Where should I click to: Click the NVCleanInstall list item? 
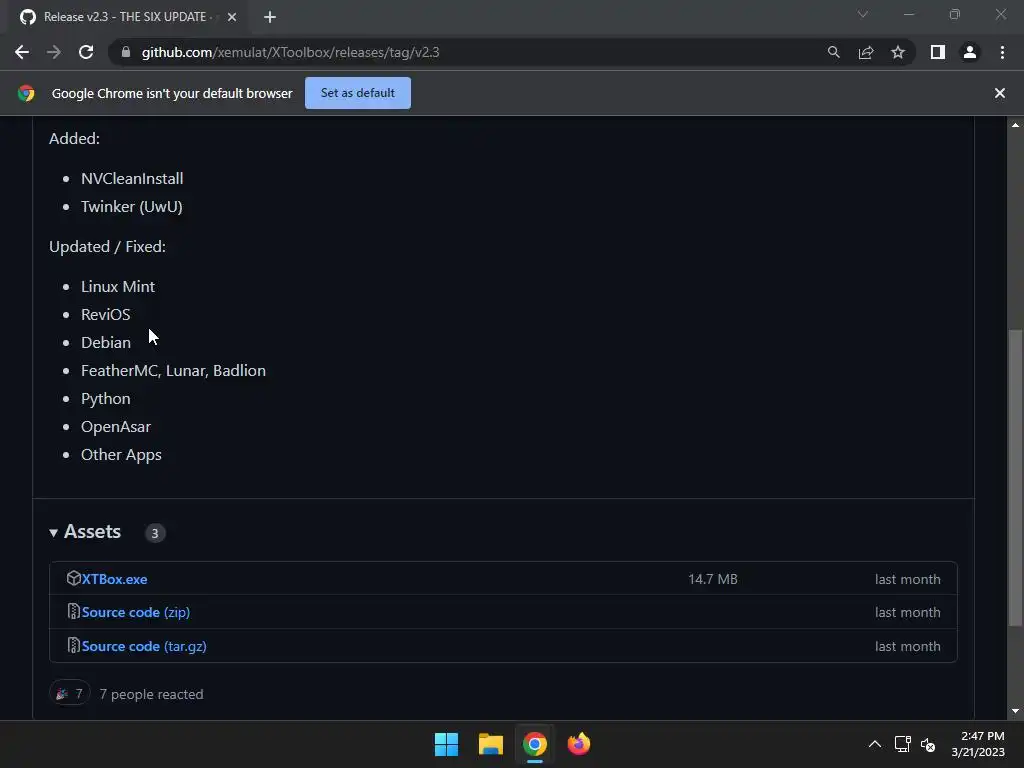tap(132, 178)
